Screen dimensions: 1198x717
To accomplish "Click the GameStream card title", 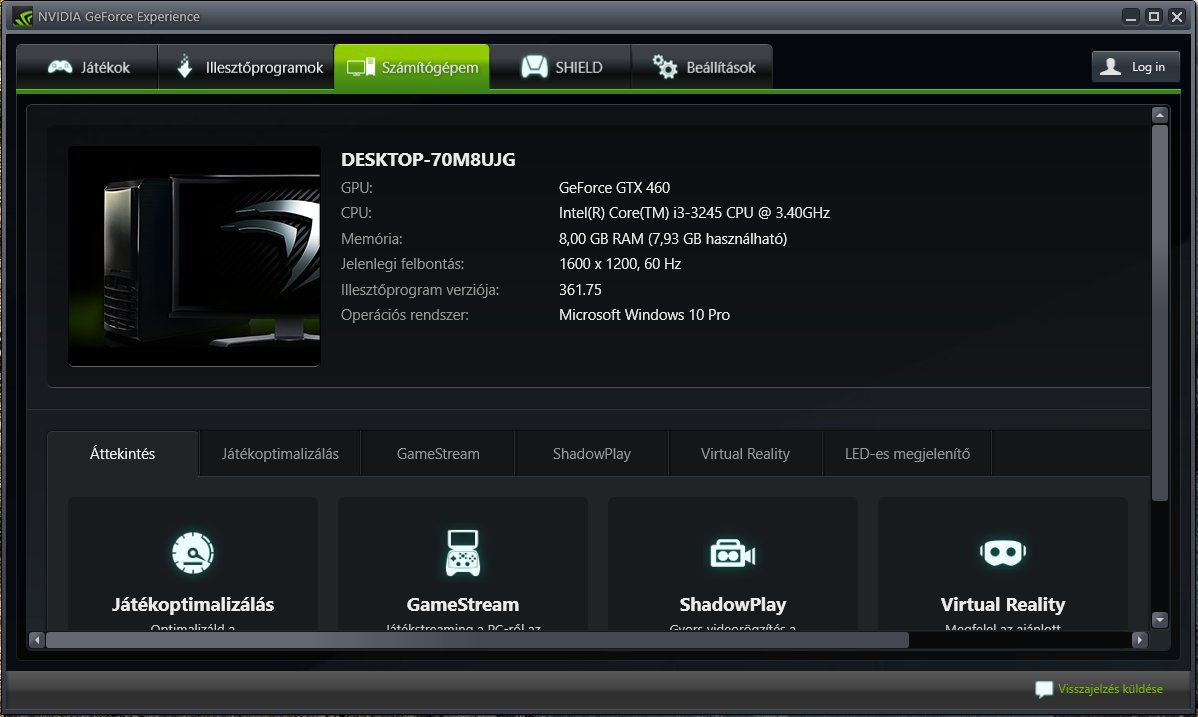I will [463, 605].
